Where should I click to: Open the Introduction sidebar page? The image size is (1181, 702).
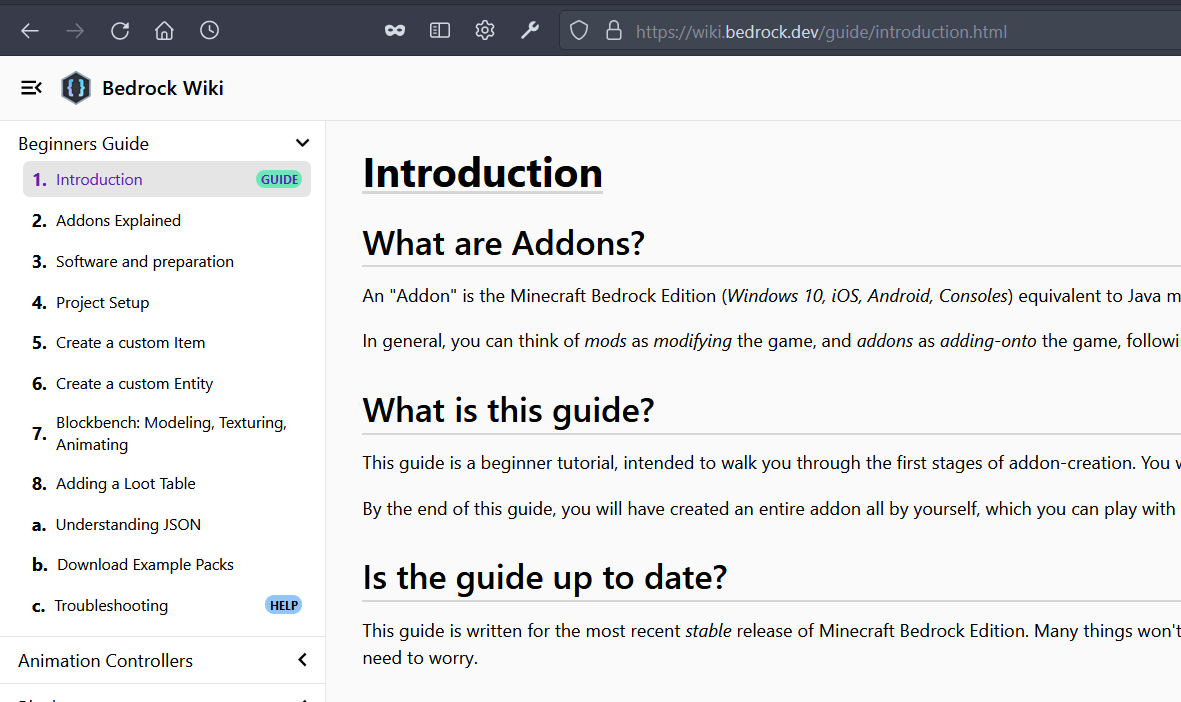pyautogui.click(x=166, y=179)
